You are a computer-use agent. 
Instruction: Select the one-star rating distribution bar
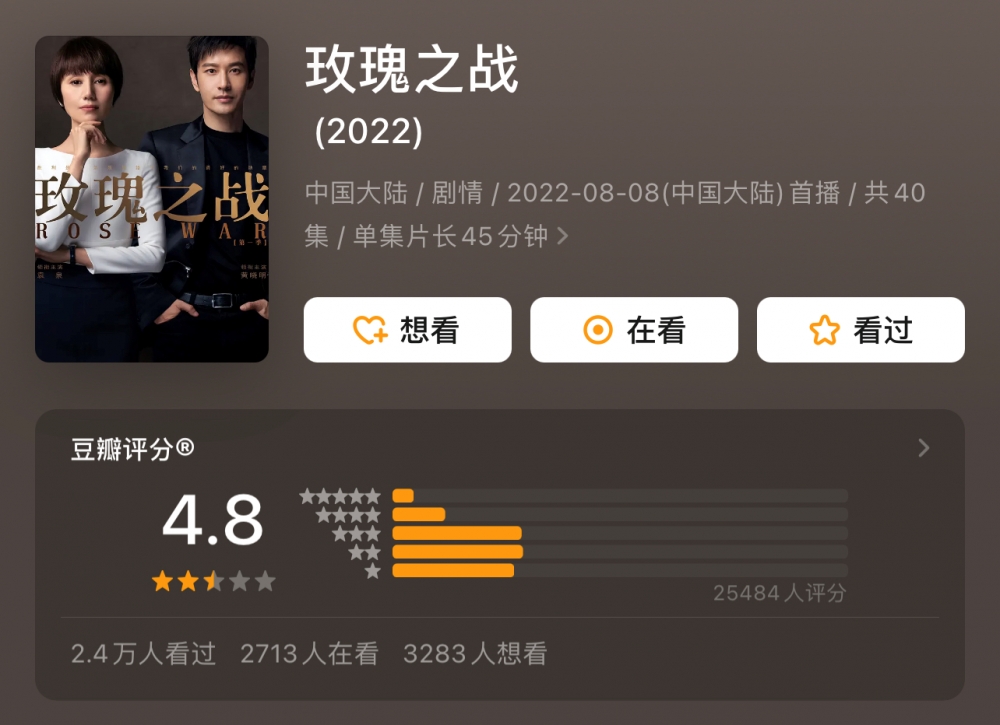tap(620, 570)
